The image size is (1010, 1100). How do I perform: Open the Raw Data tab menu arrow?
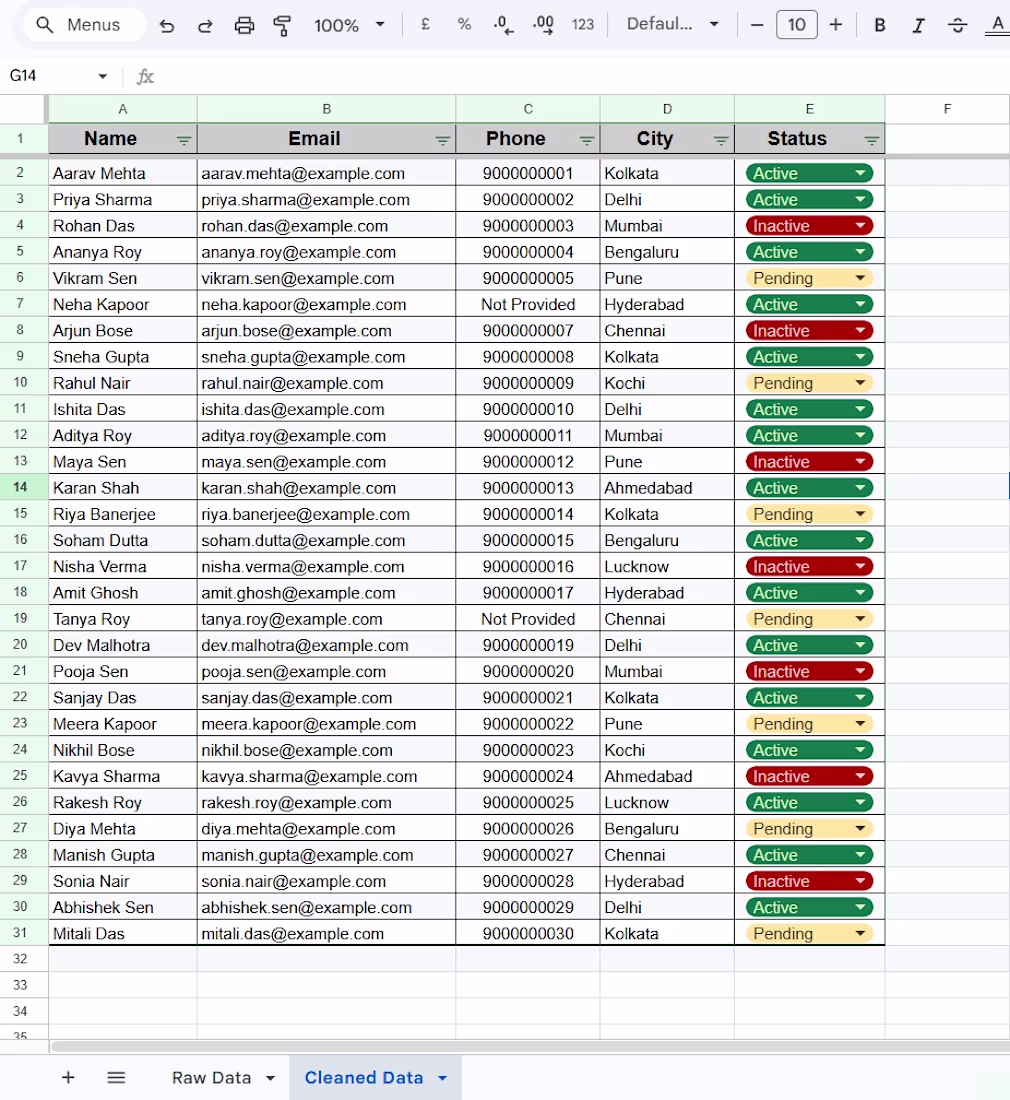[270, 1078]
